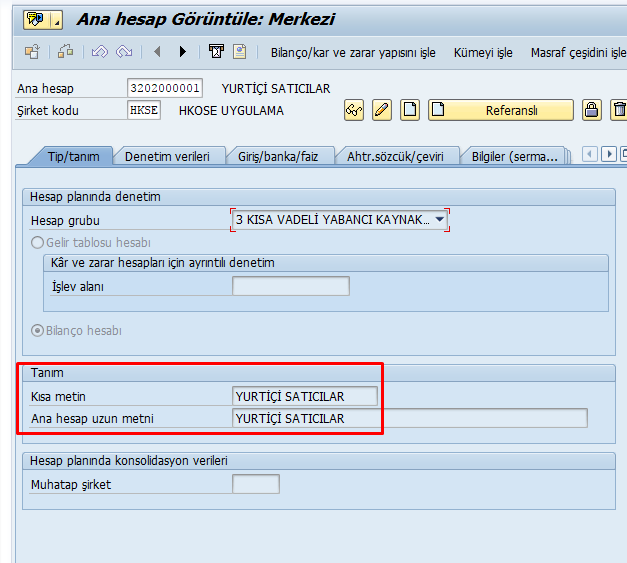
Task: Switch to the Ahtr.sözcük/çeviri tab
Action: click(395, 156)
